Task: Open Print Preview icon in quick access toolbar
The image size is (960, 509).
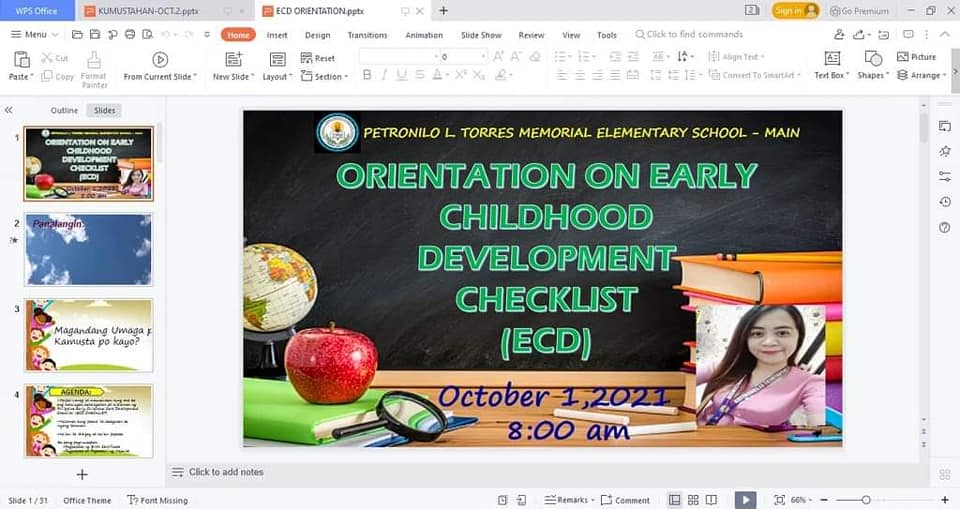Action: pyautogui.click(x=148, y=34)
